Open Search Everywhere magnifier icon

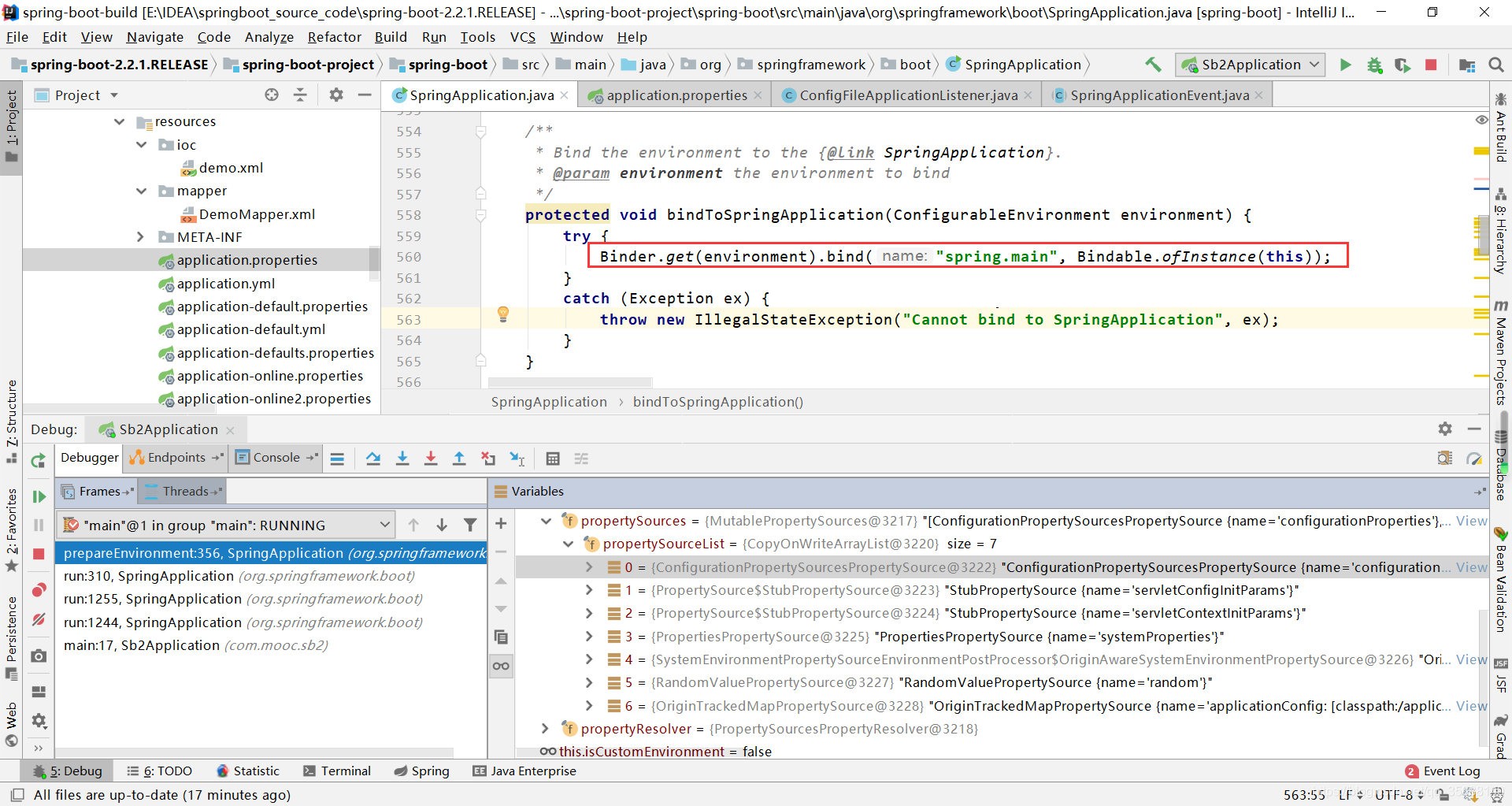click(1495, 65)
